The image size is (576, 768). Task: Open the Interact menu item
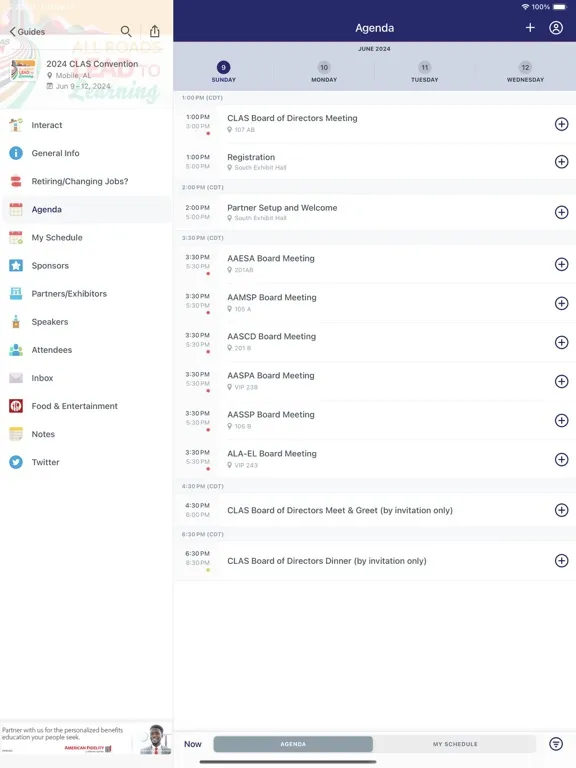86,125
